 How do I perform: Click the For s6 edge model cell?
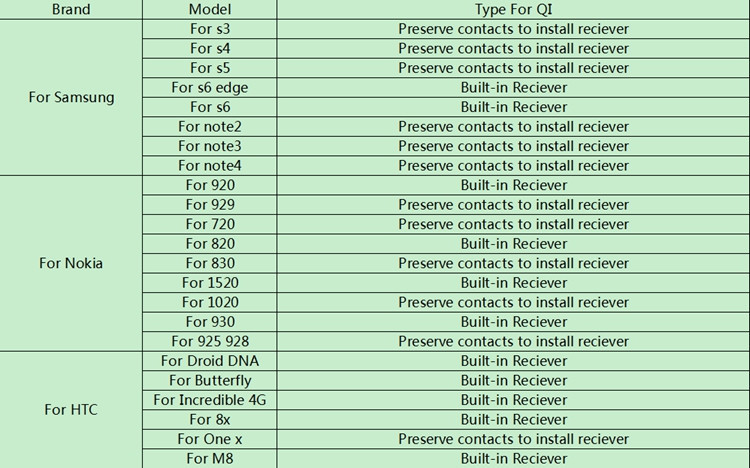pos(210,87)
